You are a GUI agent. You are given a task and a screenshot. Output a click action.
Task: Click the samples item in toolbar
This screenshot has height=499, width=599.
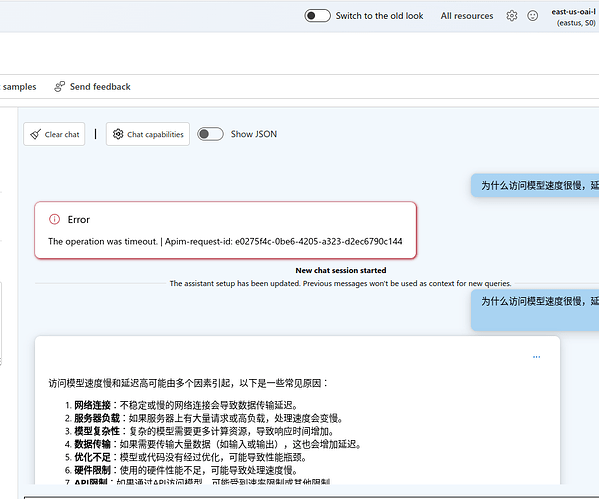tap(18, 87)
